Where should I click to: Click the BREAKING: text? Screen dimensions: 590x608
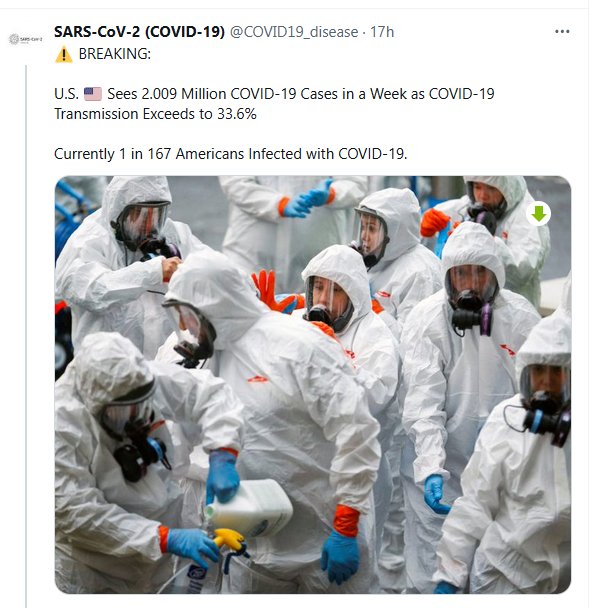(115, 54)
